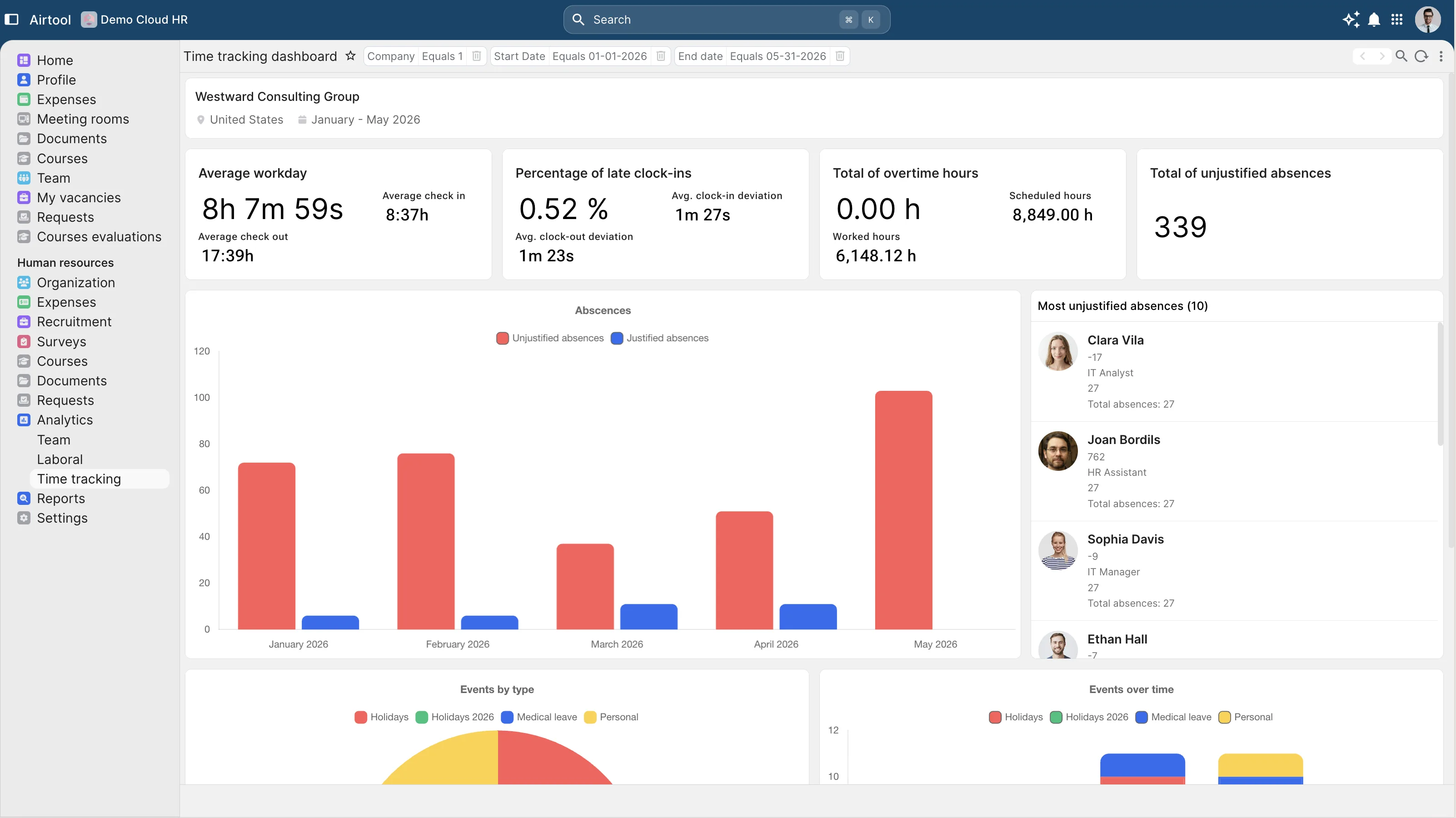This screenshot has width=1456, height=818.
Task: Open Clara Vila's employee entry
Action: 1235,371
